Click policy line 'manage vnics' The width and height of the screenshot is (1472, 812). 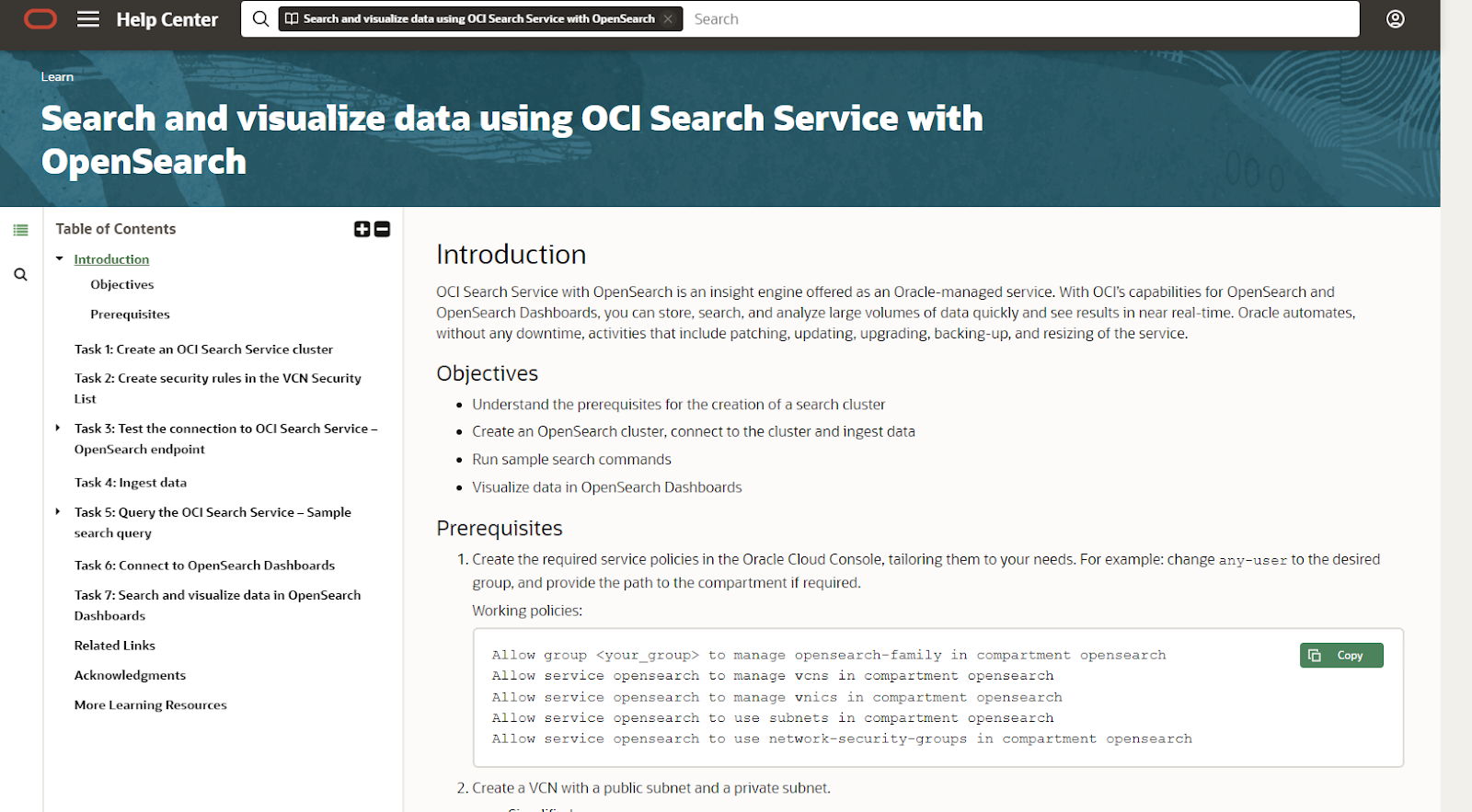tap(776, 697)
